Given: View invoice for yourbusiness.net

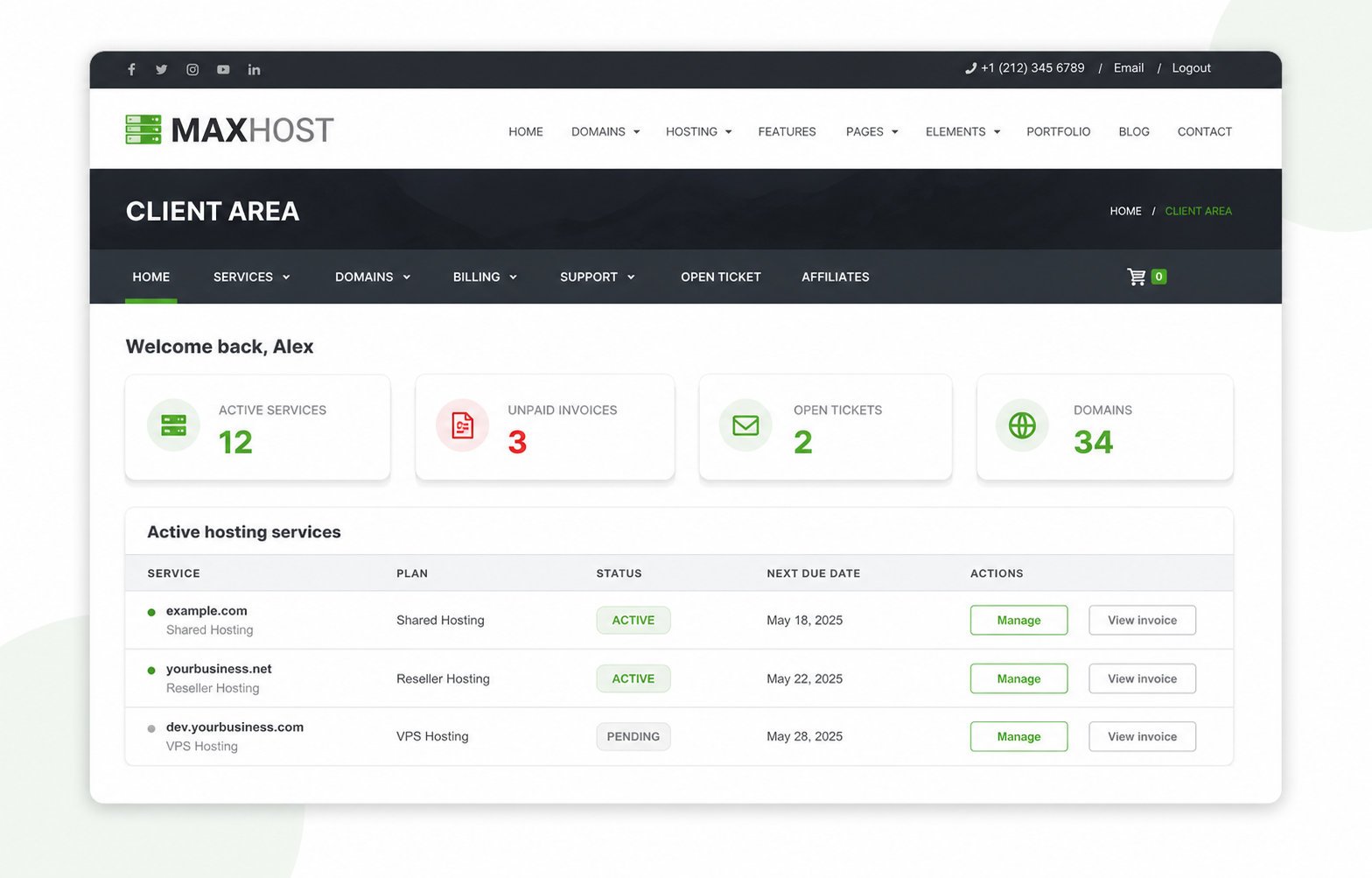Looking at the screenshot, I should click(x=1142, y=678).
